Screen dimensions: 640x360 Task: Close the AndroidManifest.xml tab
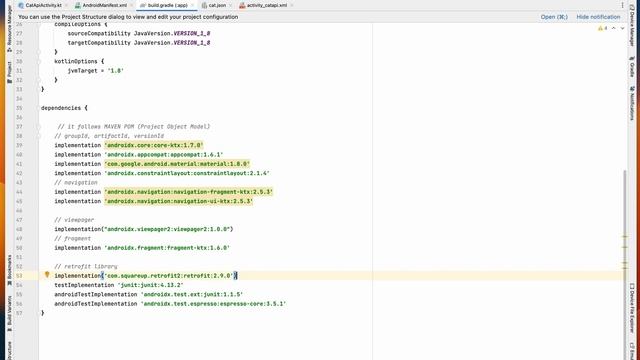(x=131, y=5)
